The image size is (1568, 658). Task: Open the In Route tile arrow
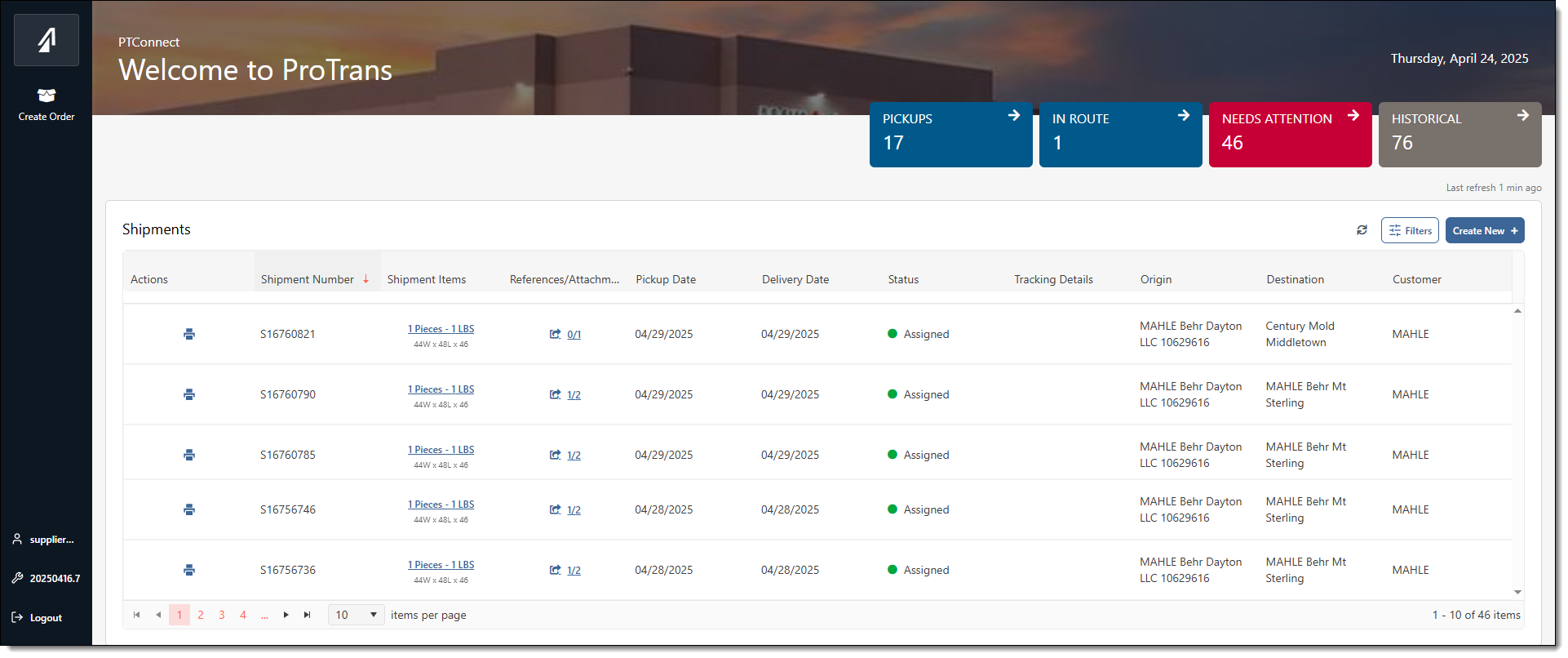[x=1184, y=116]
